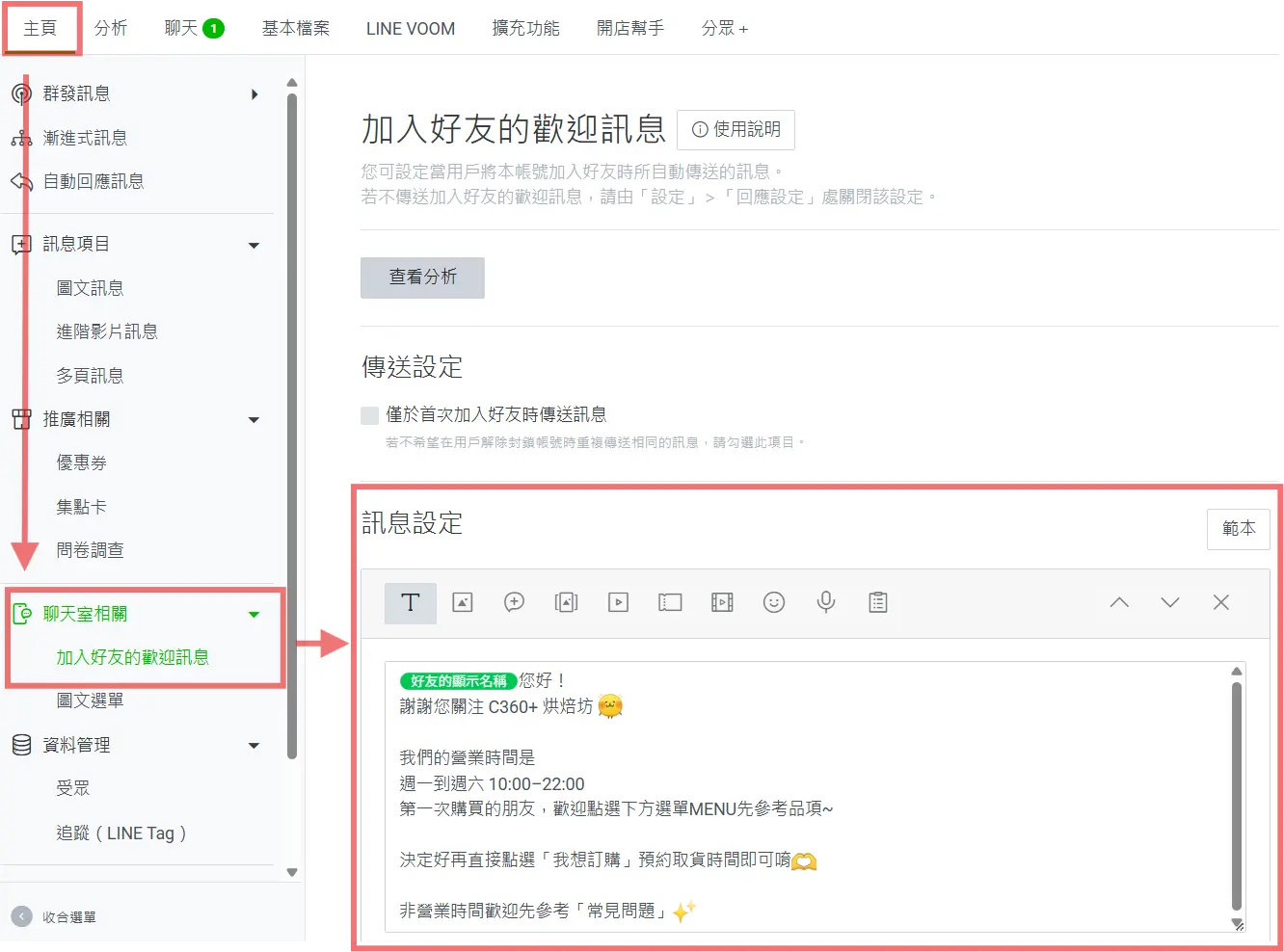
Task: Click the message text area scrollbar
Action: (x=1237, y=795)
